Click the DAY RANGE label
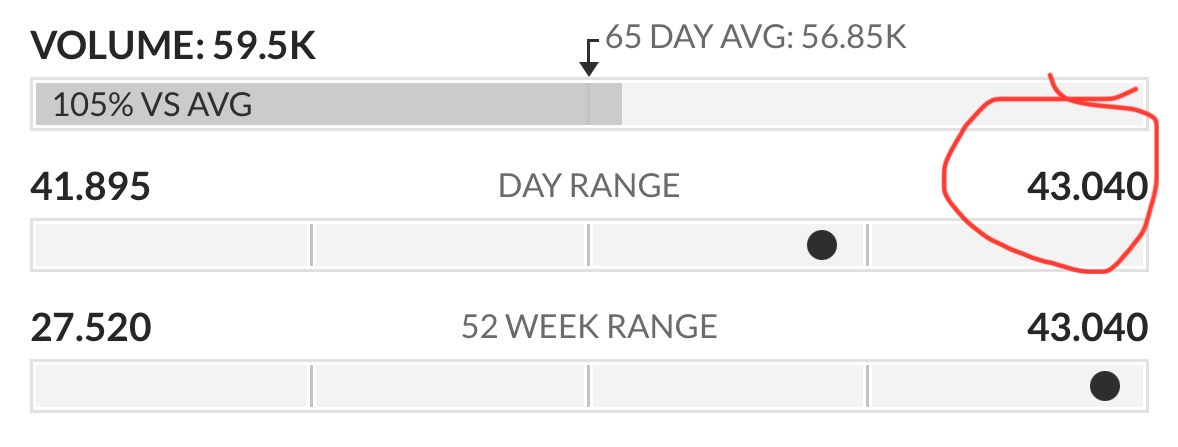Screen dimensions: 1178x447 point(589,186)
